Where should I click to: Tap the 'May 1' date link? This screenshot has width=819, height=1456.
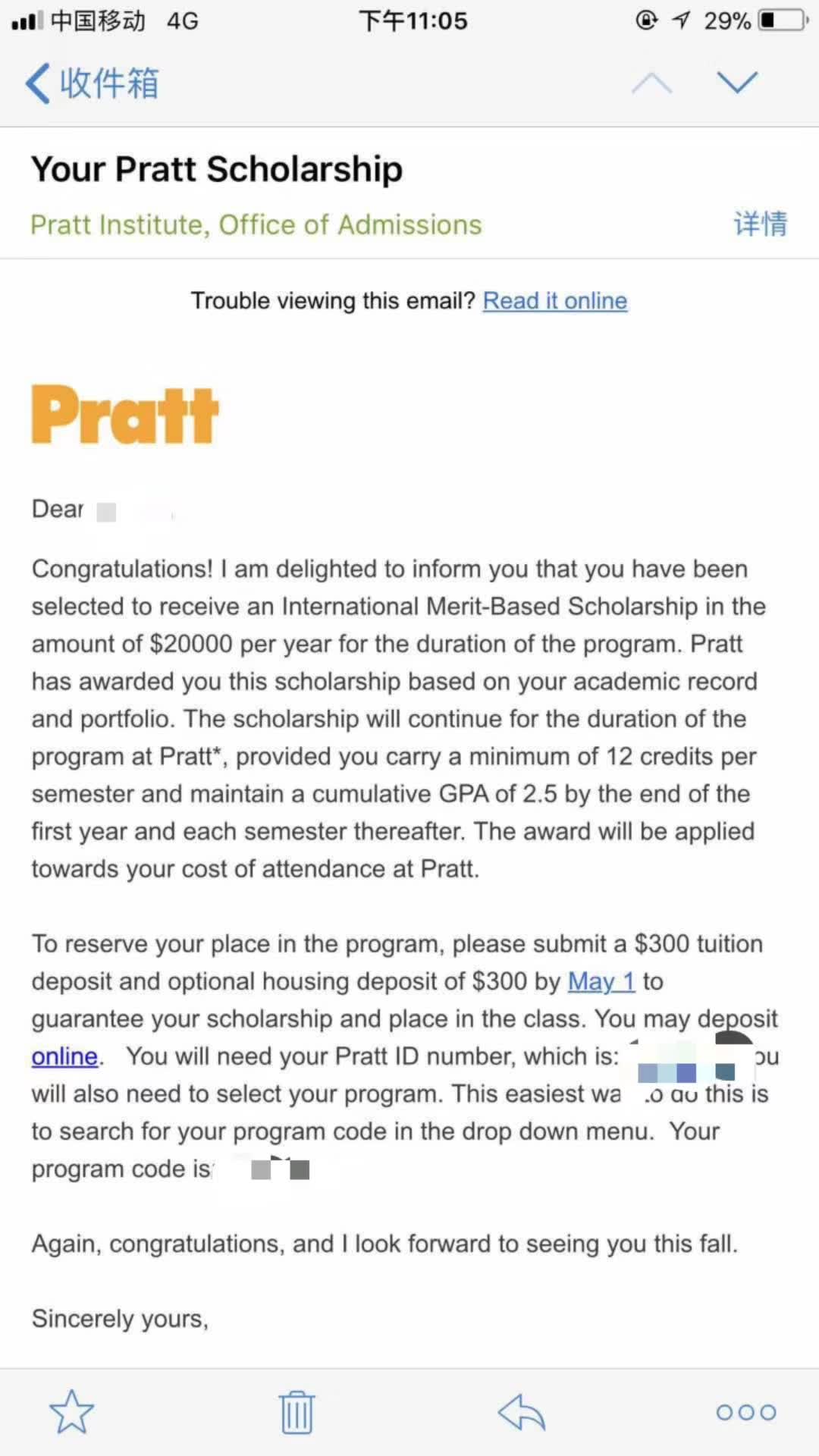pos(601,981)
